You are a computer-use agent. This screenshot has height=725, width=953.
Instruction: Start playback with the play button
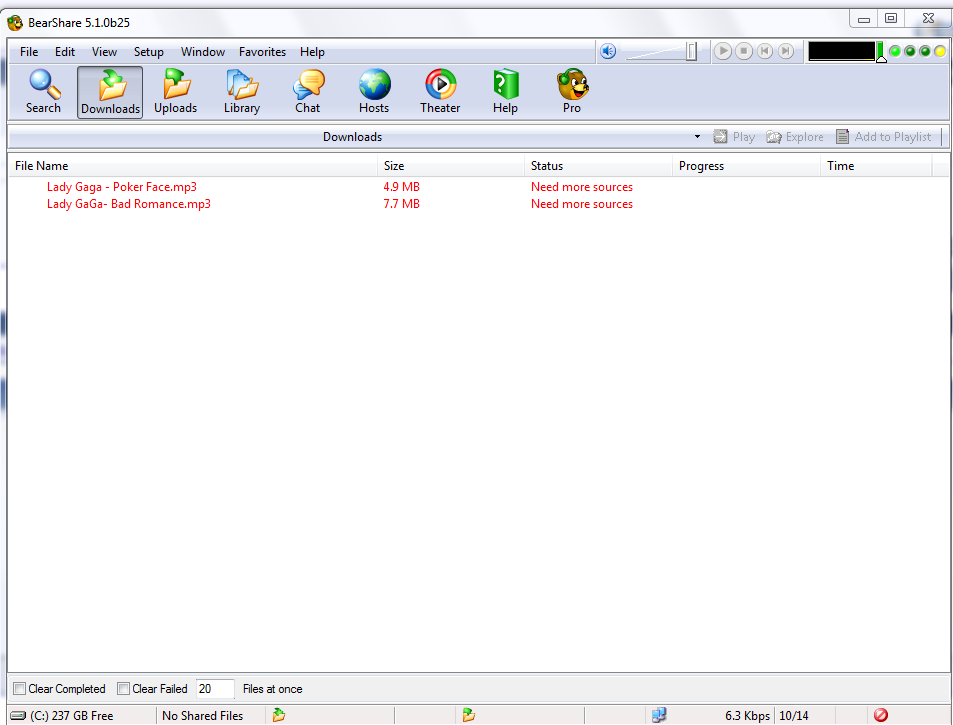pos(723,52)
